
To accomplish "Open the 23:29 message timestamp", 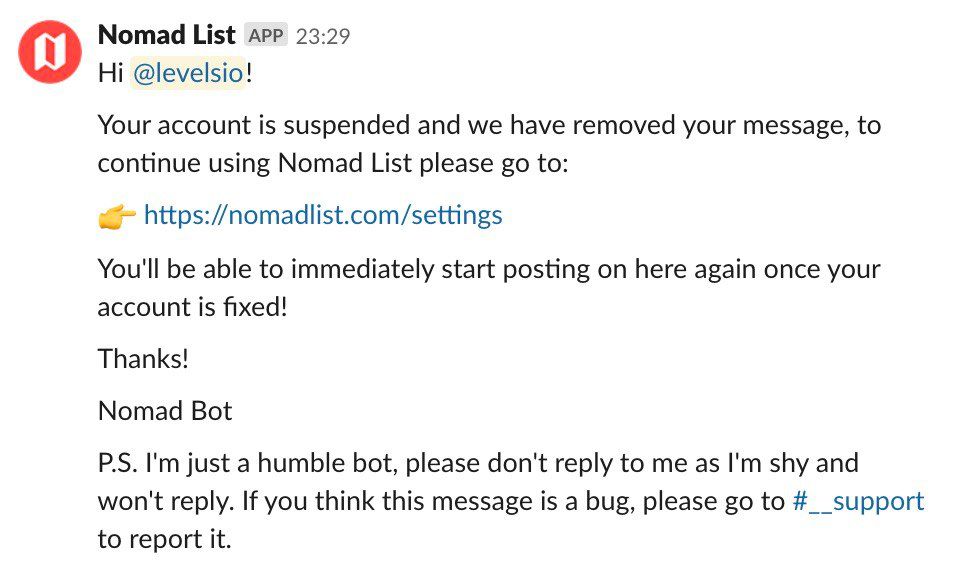I will pyautogui.click(x=320, y=37).
